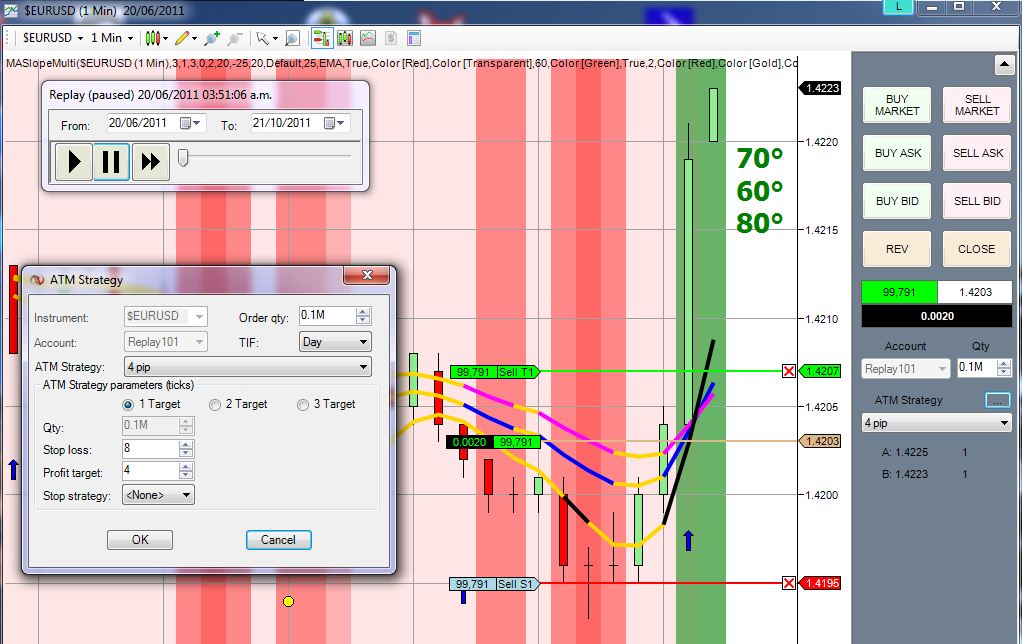Cancel the ATM Strategy dialog

click(278, 540)
